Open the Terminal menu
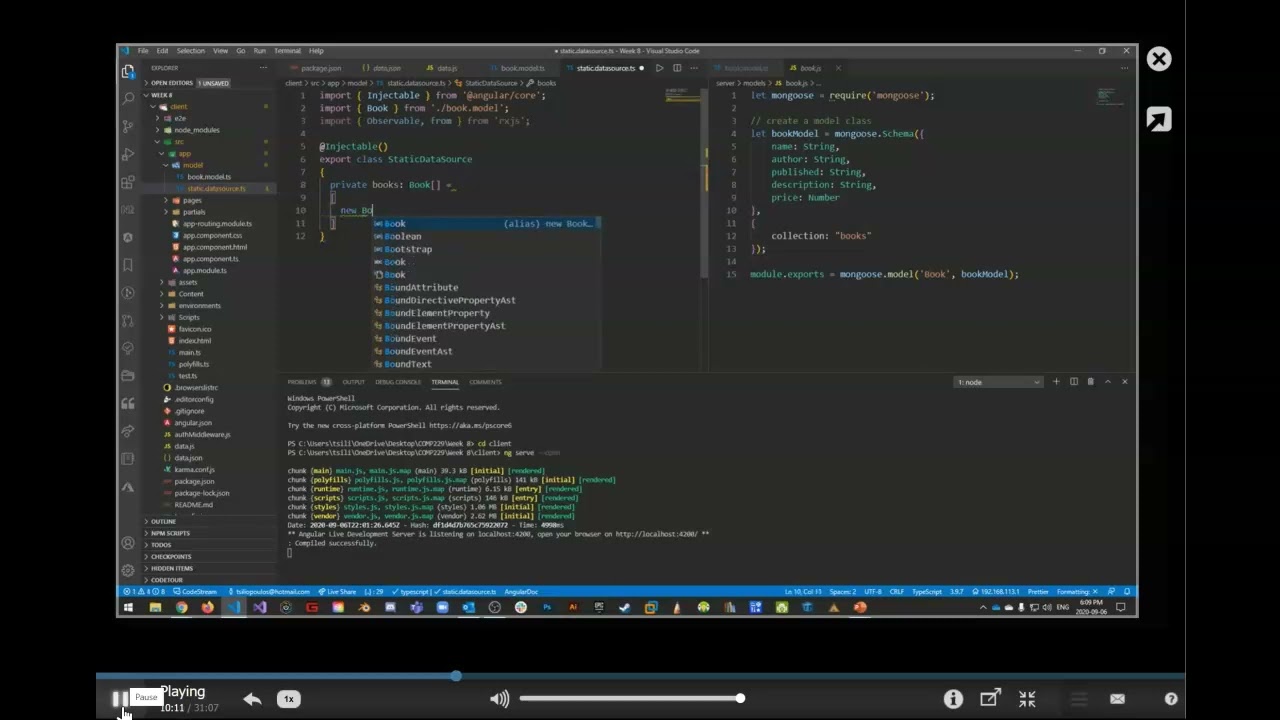Screen dimensions: 1280x720 (x=287, y=51)
